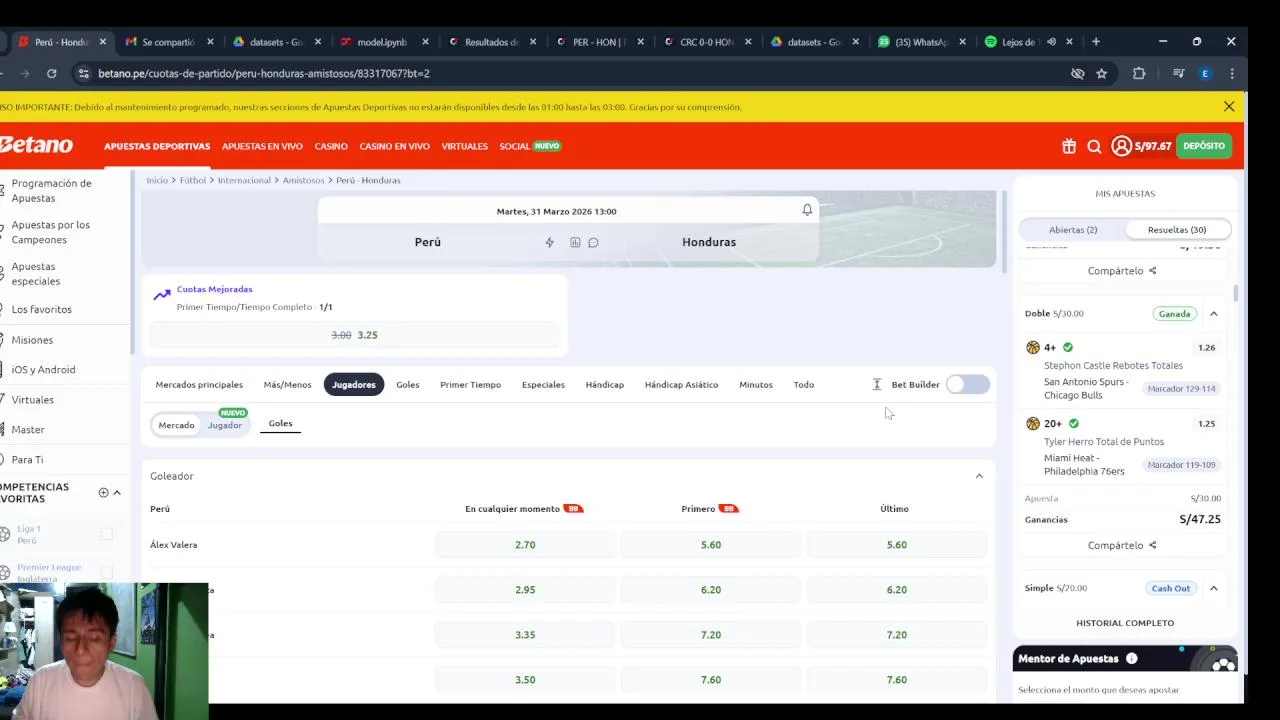This screenshot has height=720, width=1280.
Task: Open the VIRTUALES menu item
Action: pos(464,146)
